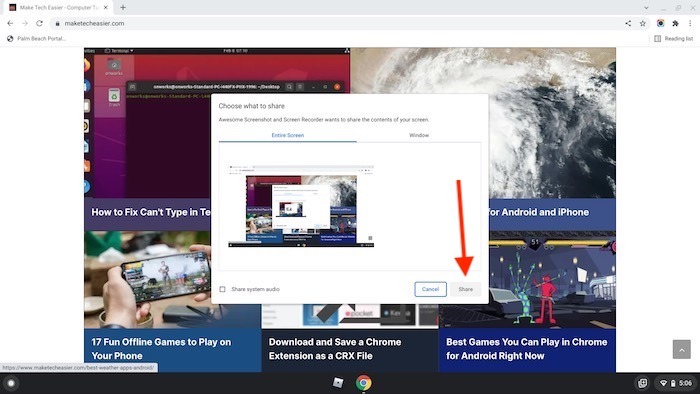Screen dimensions: 700x394
Task: Open the Android and iPhone weather article
Action: [539, 212]
